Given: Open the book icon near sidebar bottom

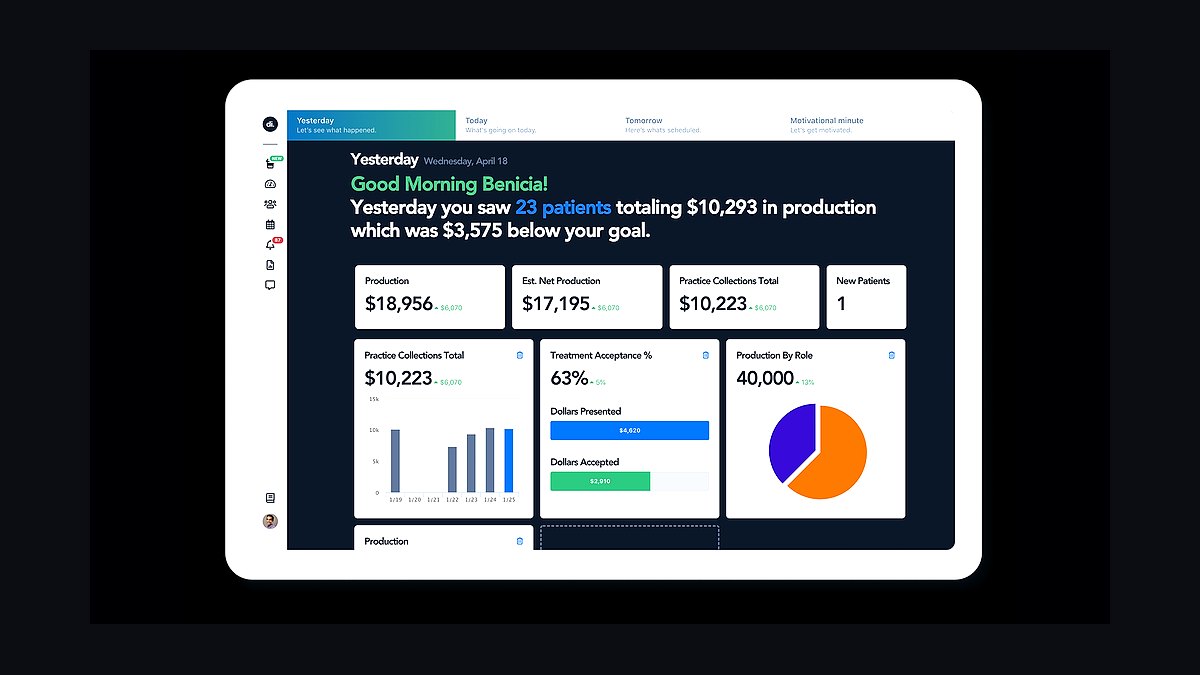Looking at the screenshot, I should click(270, 497).
